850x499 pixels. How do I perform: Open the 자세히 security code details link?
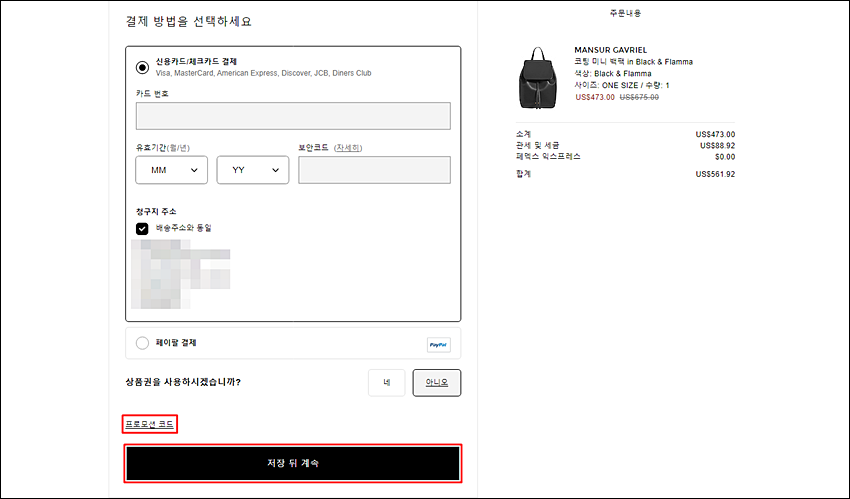pos(348,147)
